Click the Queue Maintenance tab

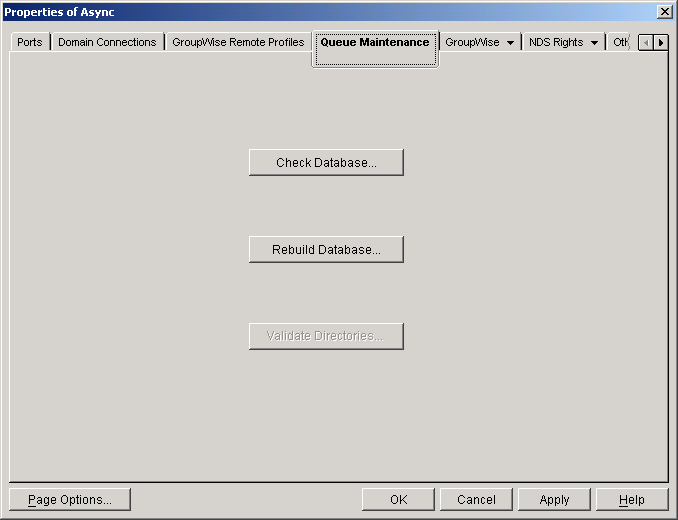pyautogui.click(x=375, y=48)
